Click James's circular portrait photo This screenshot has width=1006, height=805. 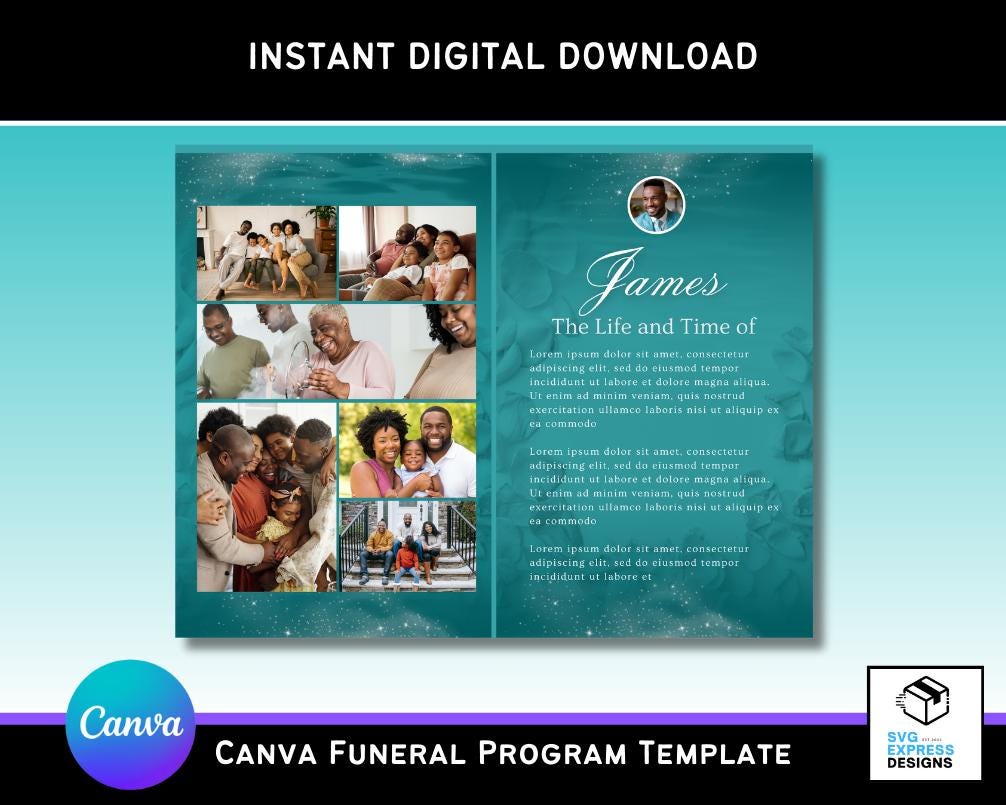[655, 205]
